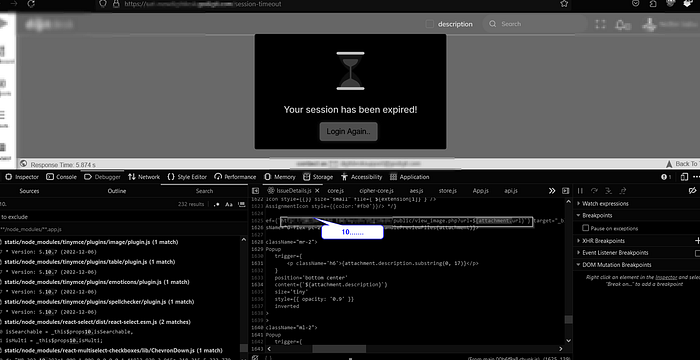Open the Application devtools tab

409,177
